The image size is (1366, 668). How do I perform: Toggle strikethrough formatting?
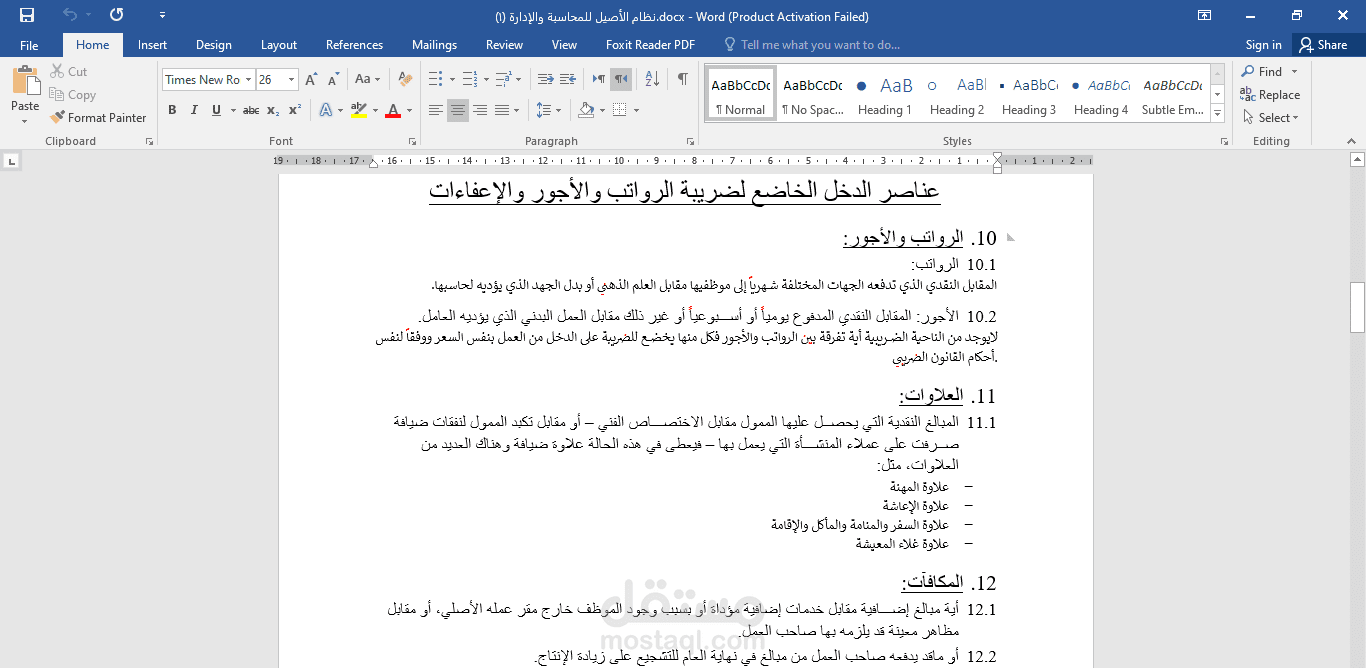click(x=251, y=110)
